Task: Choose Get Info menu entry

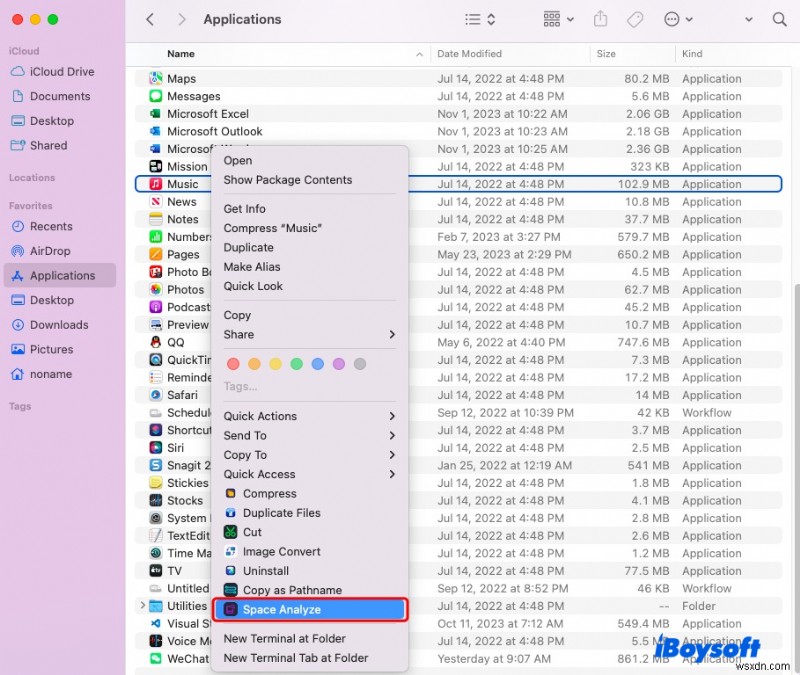Action: [x=309, y=209]
